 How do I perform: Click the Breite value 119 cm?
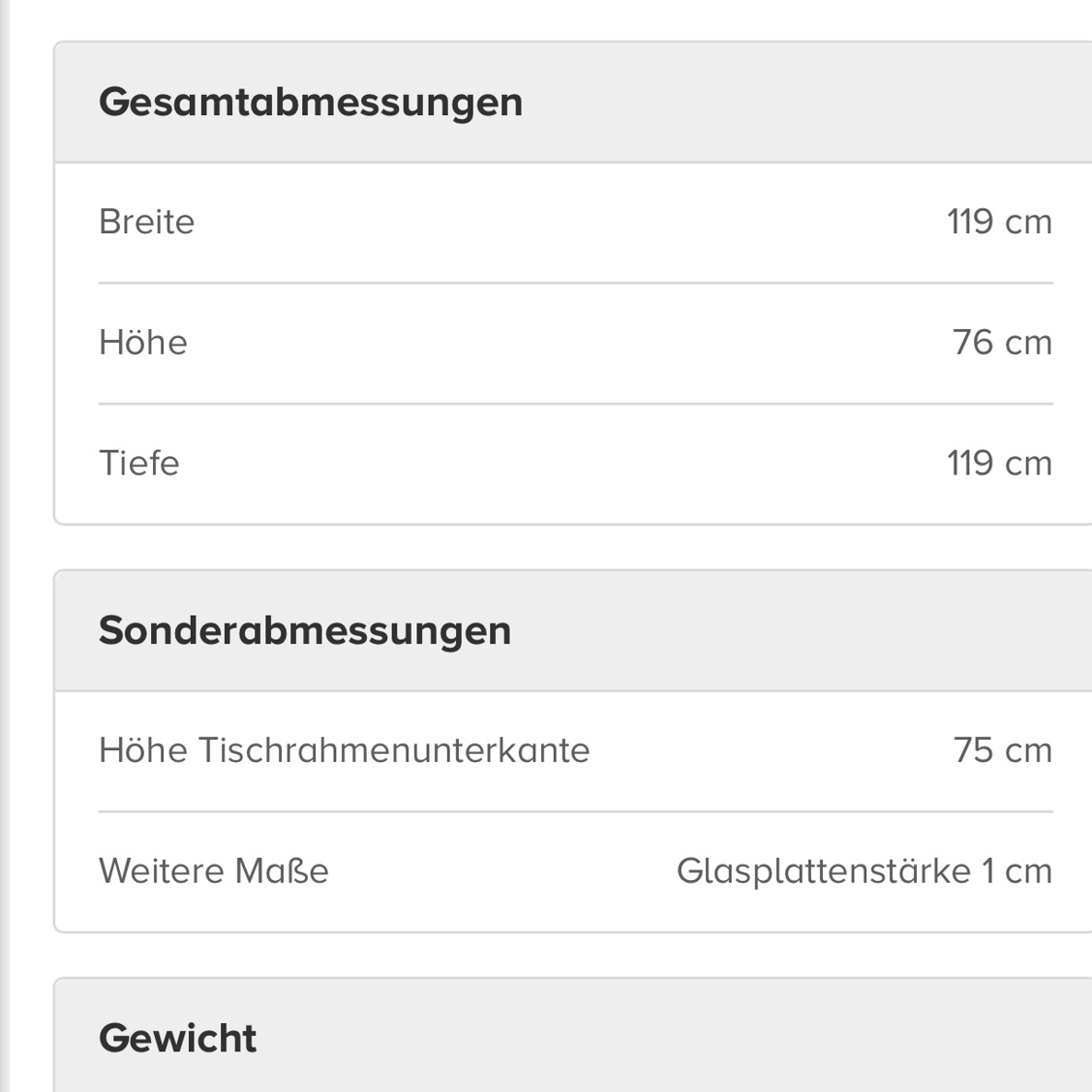pyautogui.click(x=999, y=222)
